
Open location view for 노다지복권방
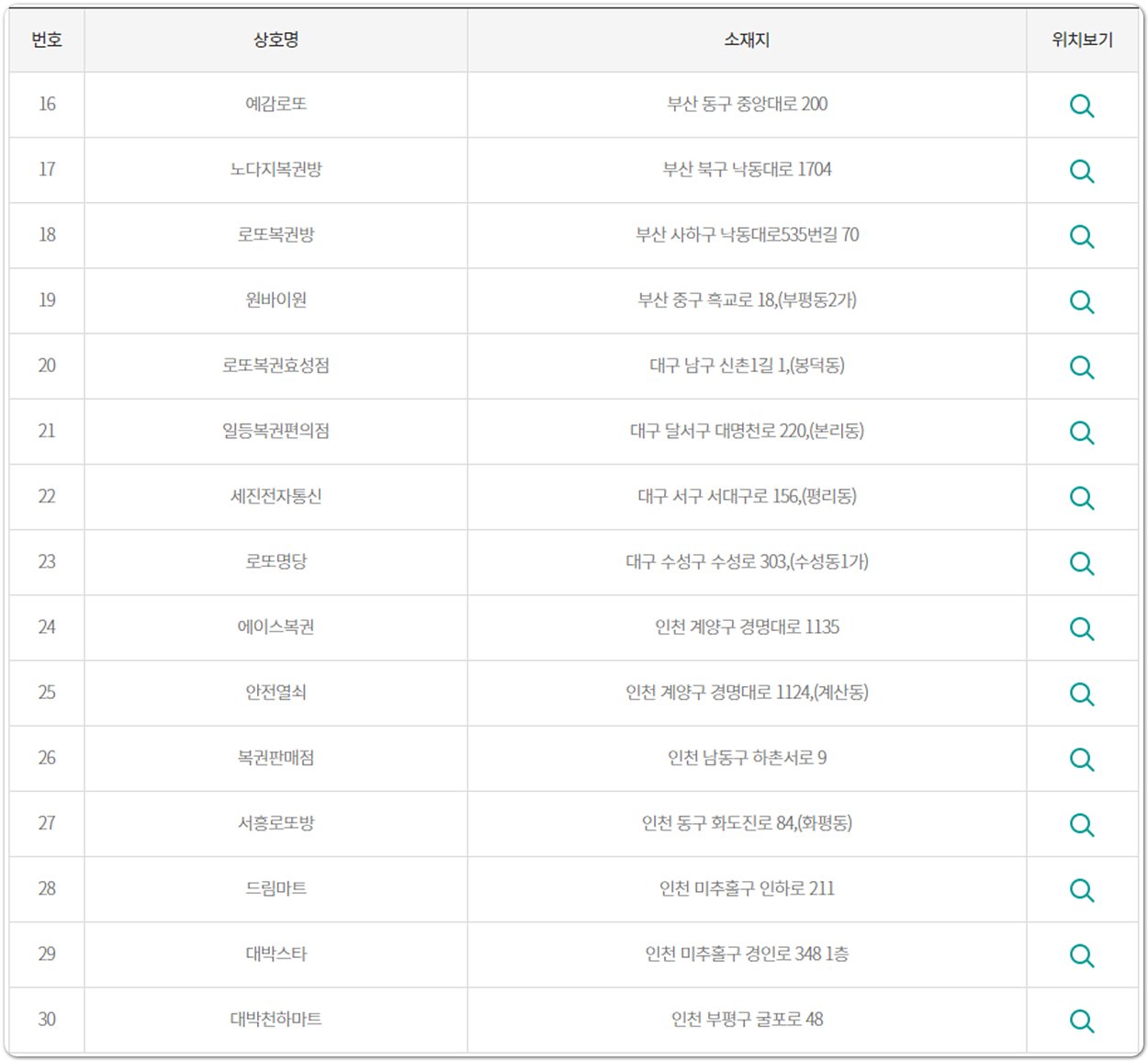(1082, 171)
